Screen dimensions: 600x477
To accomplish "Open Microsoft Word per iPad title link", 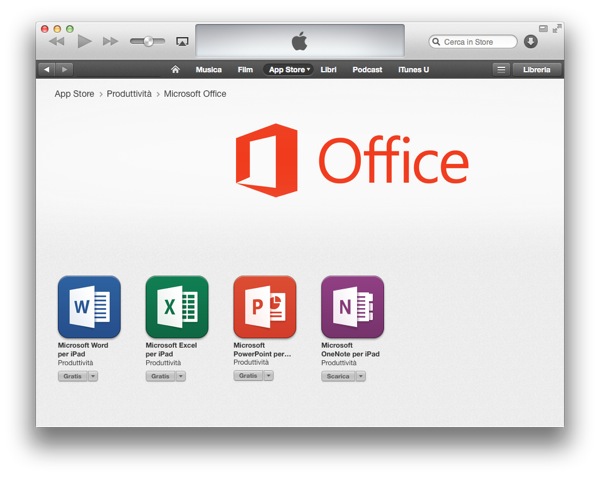I will [83, 350].
